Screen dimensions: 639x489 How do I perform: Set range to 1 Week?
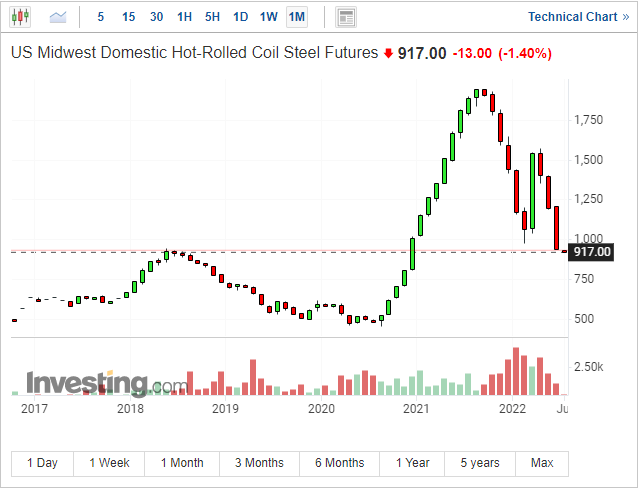pos(109,463)
